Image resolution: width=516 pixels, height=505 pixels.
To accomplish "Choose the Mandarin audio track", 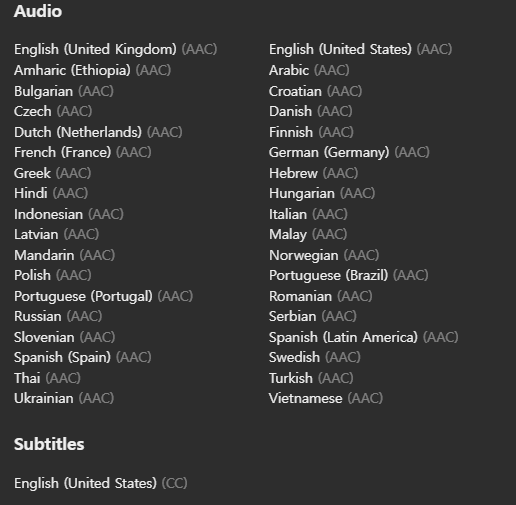I will (64, 255).
